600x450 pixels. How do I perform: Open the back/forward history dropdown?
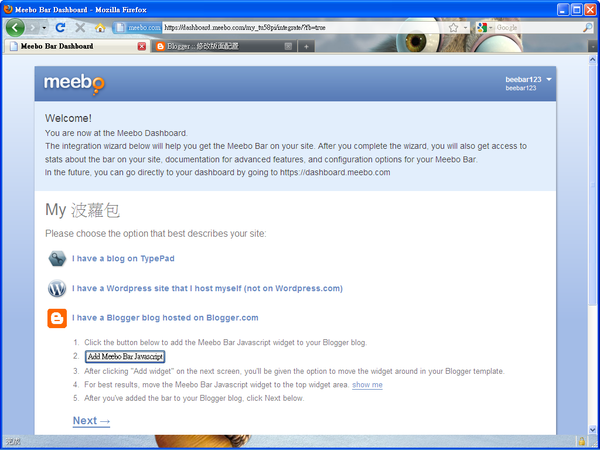[x=44, y=28]
